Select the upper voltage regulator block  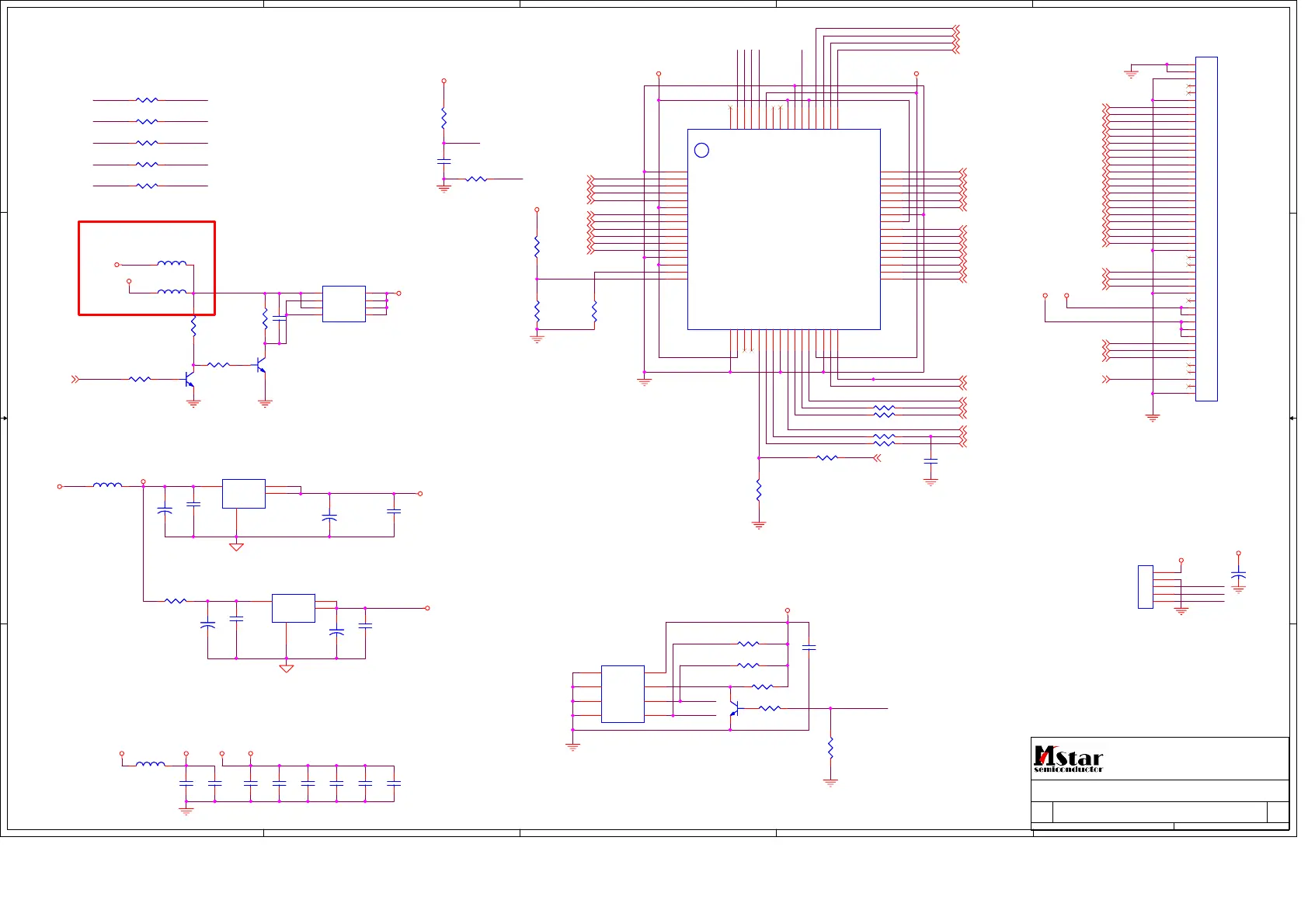coord(243,494)
